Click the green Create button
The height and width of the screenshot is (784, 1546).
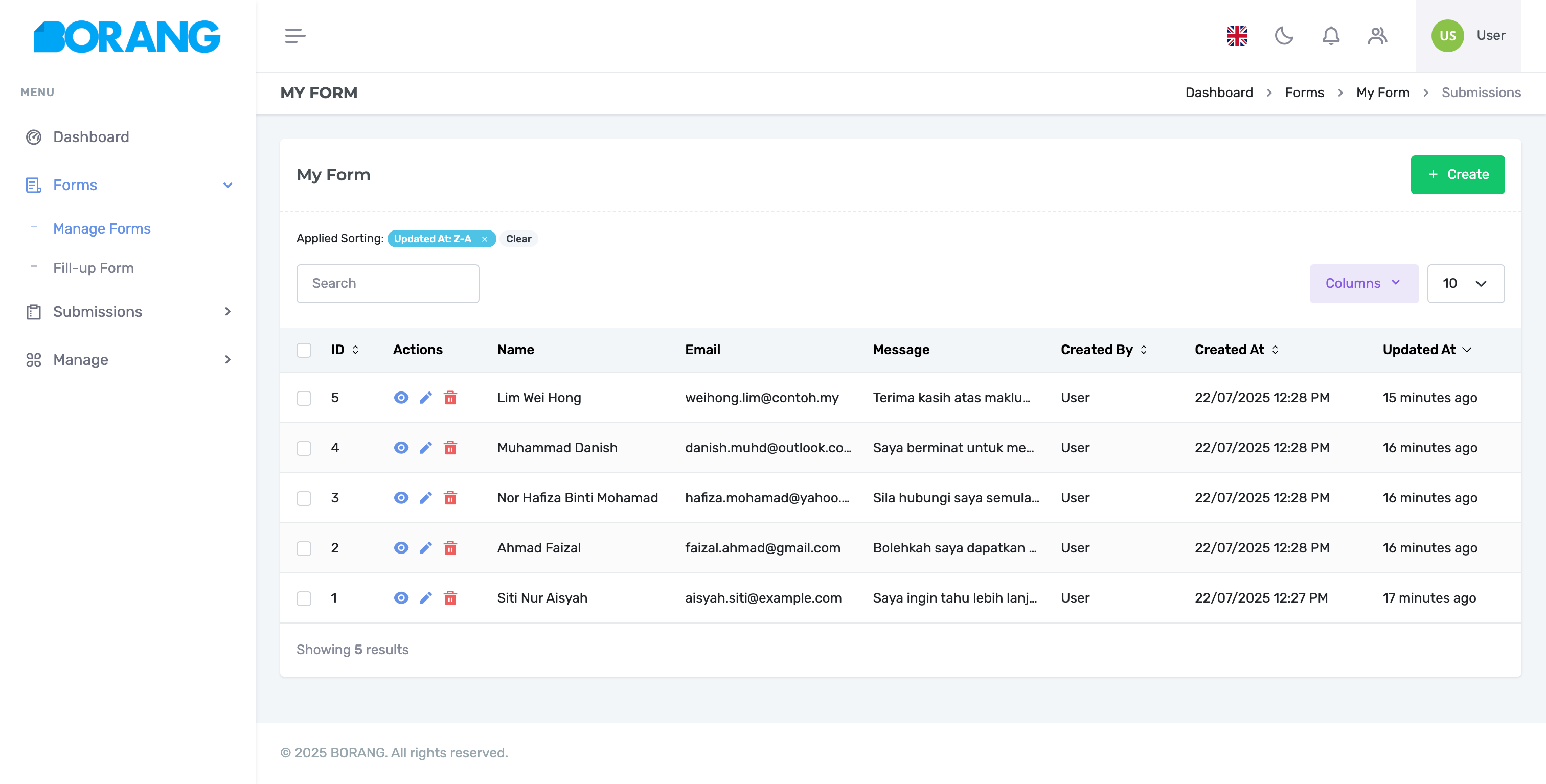coord(1457,175)
